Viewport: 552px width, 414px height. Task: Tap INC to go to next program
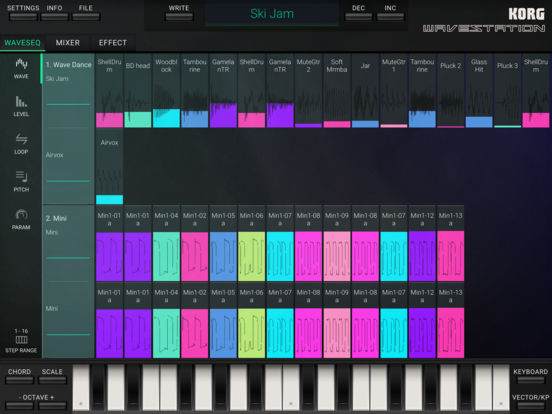point(390,12)
